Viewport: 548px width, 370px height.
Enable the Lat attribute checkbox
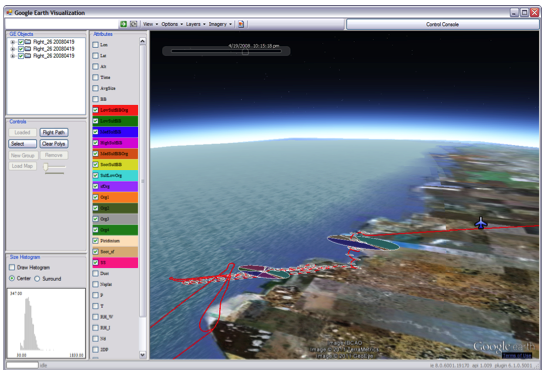point(95,56)
